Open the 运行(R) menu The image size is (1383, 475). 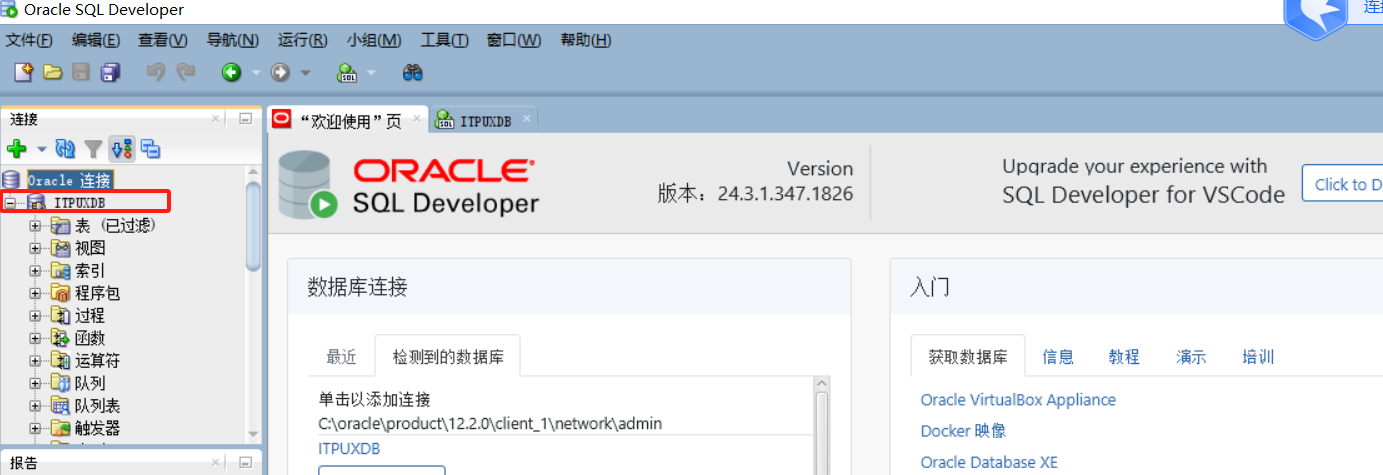tap(303, 40)
